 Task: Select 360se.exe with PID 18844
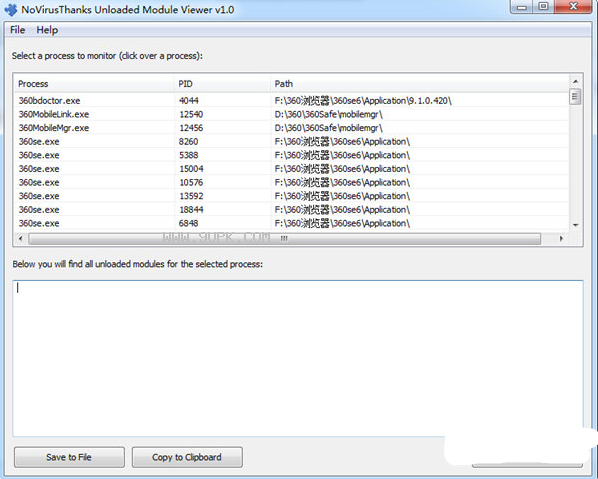coord(292,210)
